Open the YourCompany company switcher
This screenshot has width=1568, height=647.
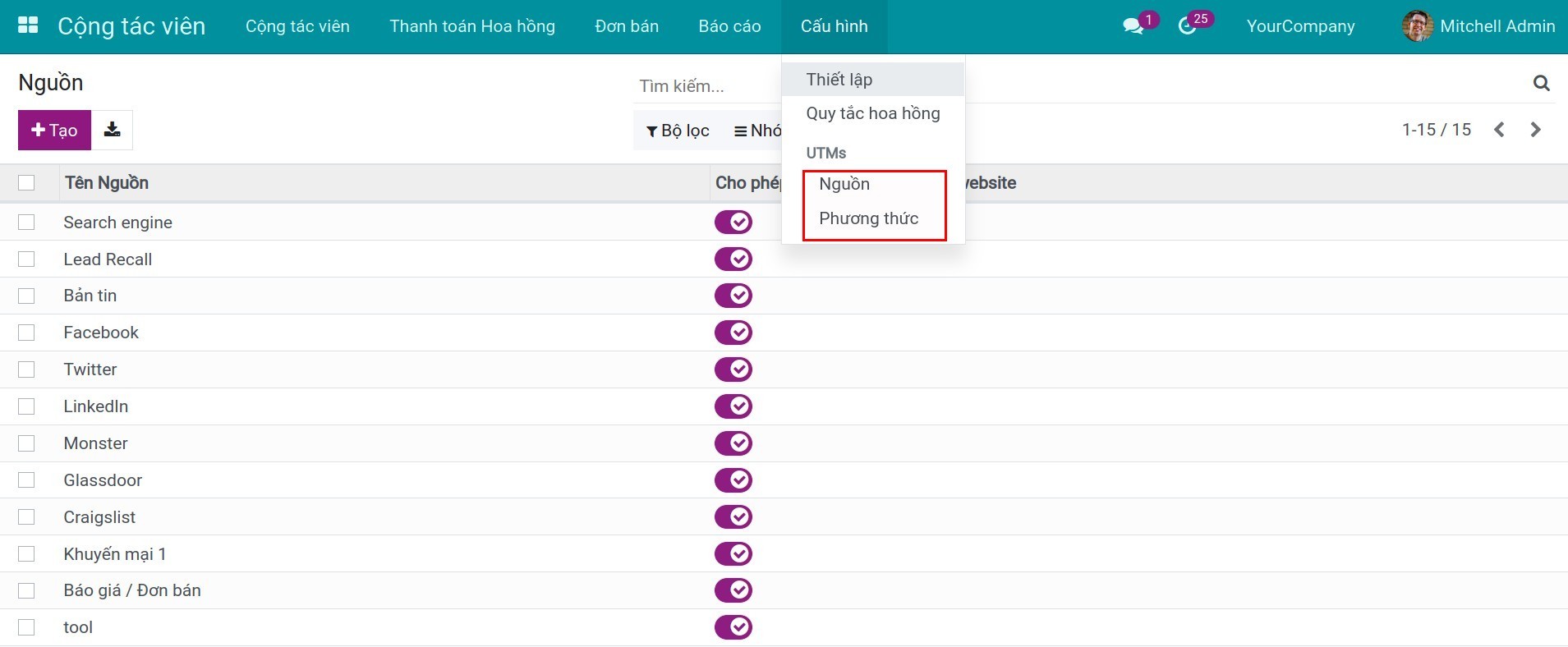[x=1300, y=26]
